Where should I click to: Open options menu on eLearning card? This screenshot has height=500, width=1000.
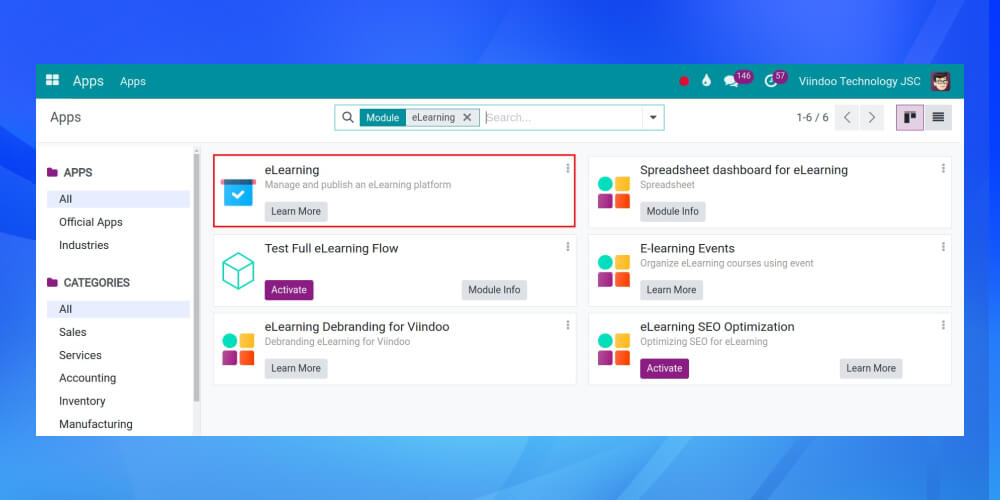(568, 168)
